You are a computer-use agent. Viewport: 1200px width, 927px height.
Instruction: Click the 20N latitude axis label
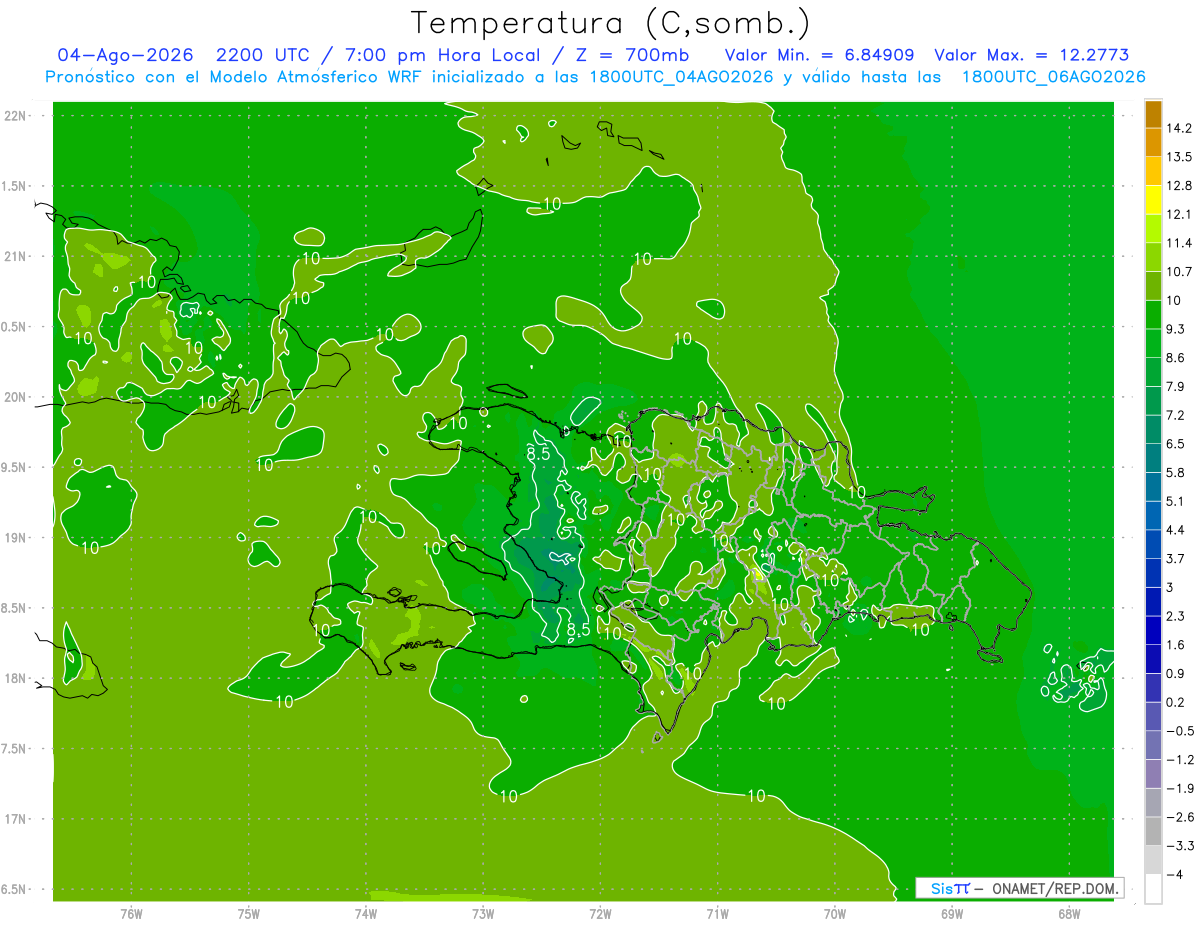[14, 398]
